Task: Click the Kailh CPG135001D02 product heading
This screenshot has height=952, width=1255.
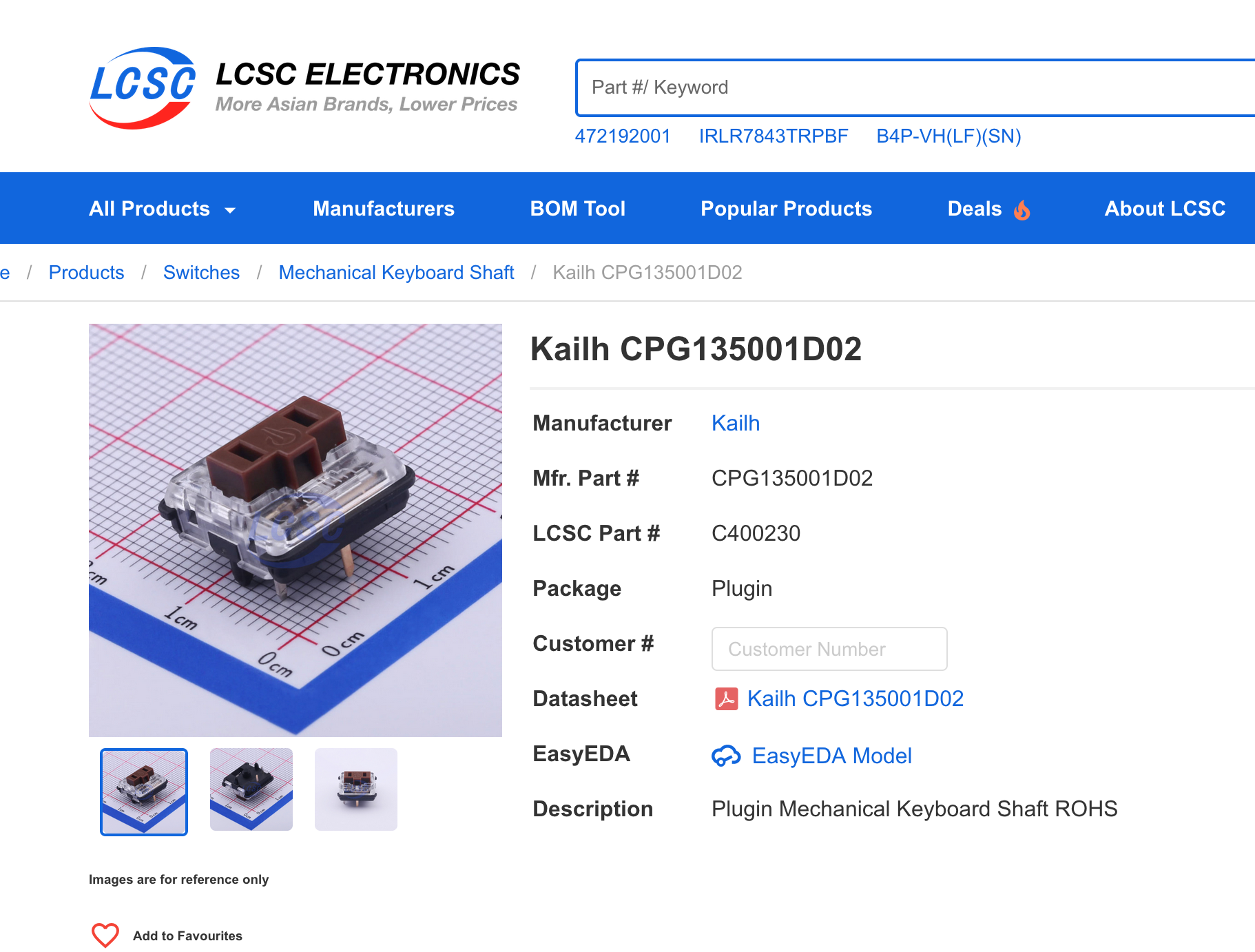Action: [696, 349]
